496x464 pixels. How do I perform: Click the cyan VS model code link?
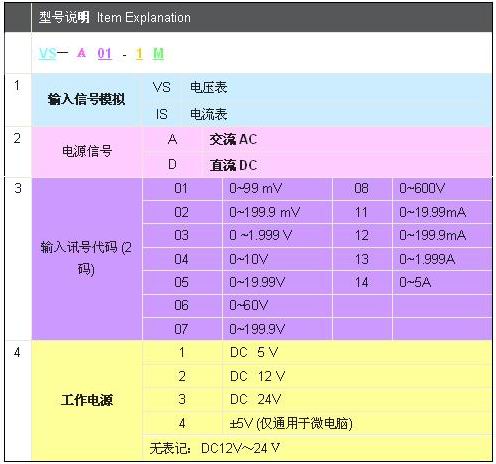[47, 54]
